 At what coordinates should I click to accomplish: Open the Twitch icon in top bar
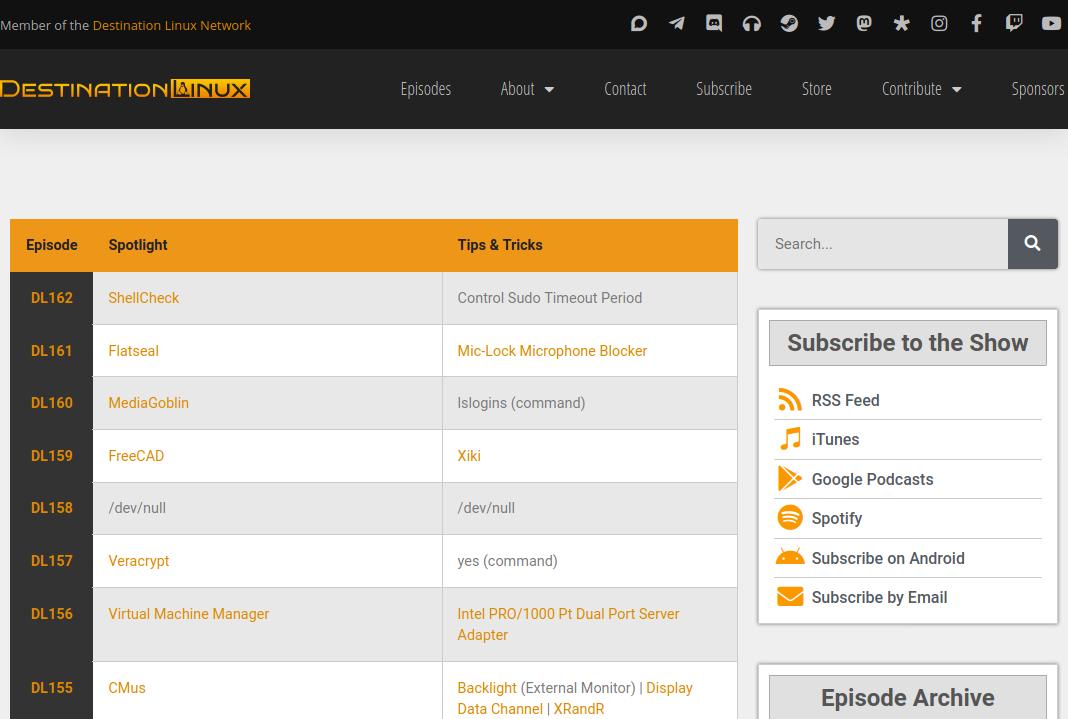point(1014,24)
